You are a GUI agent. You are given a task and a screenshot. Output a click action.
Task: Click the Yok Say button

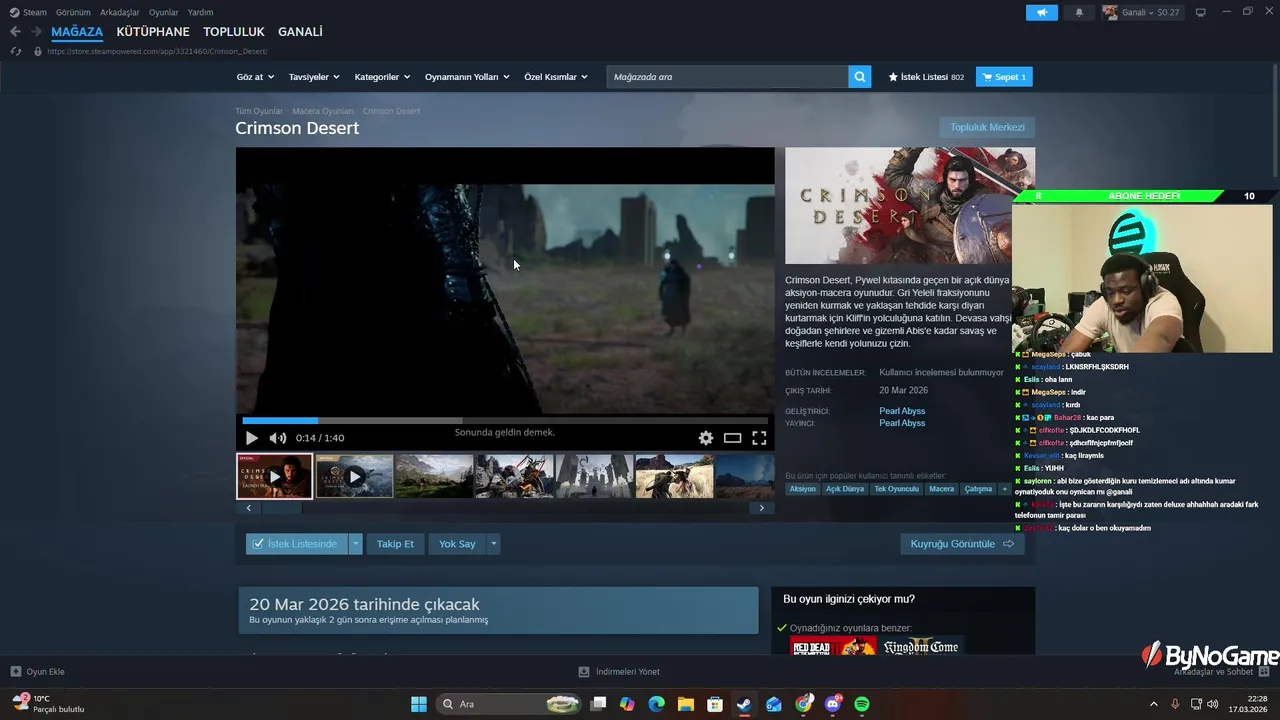point(457,544)
